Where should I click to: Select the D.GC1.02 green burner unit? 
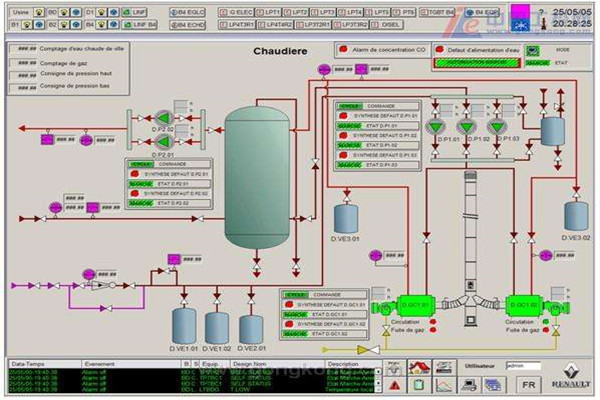pos(520,305)
